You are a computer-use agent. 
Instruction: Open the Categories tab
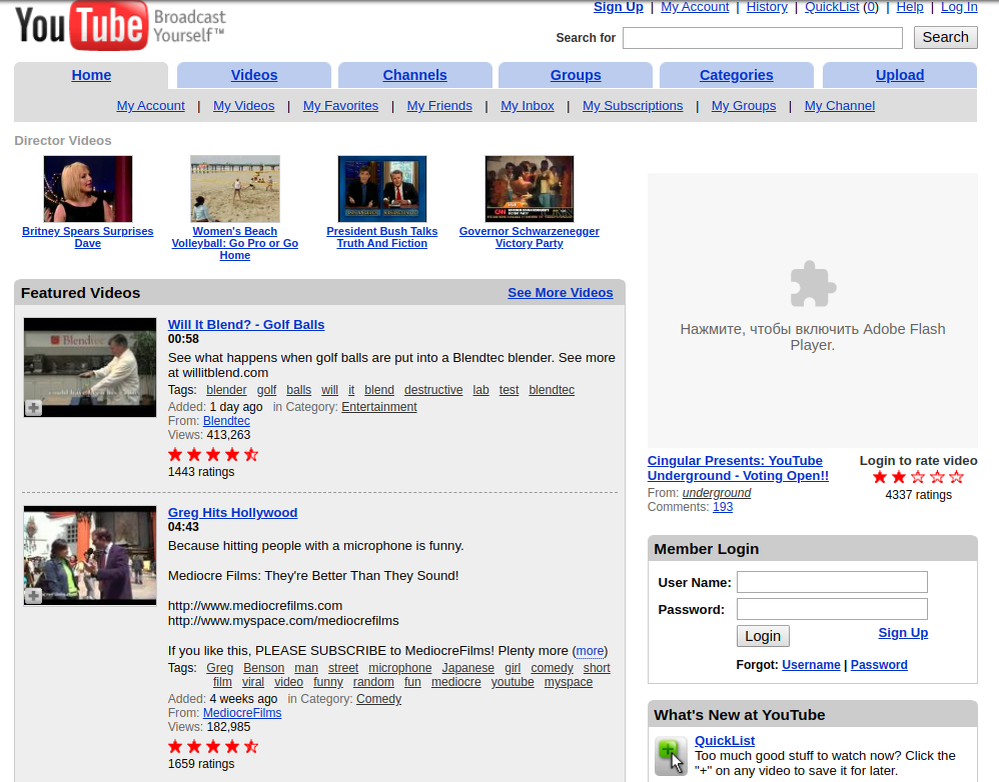pos(737,75)
